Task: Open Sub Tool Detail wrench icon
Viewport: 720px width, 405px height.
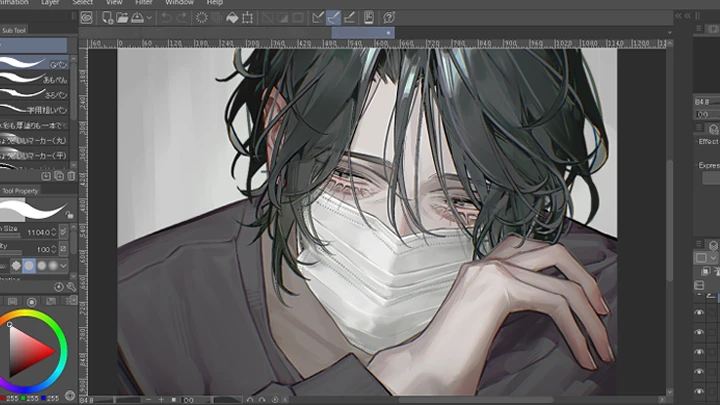Action: 71,287
